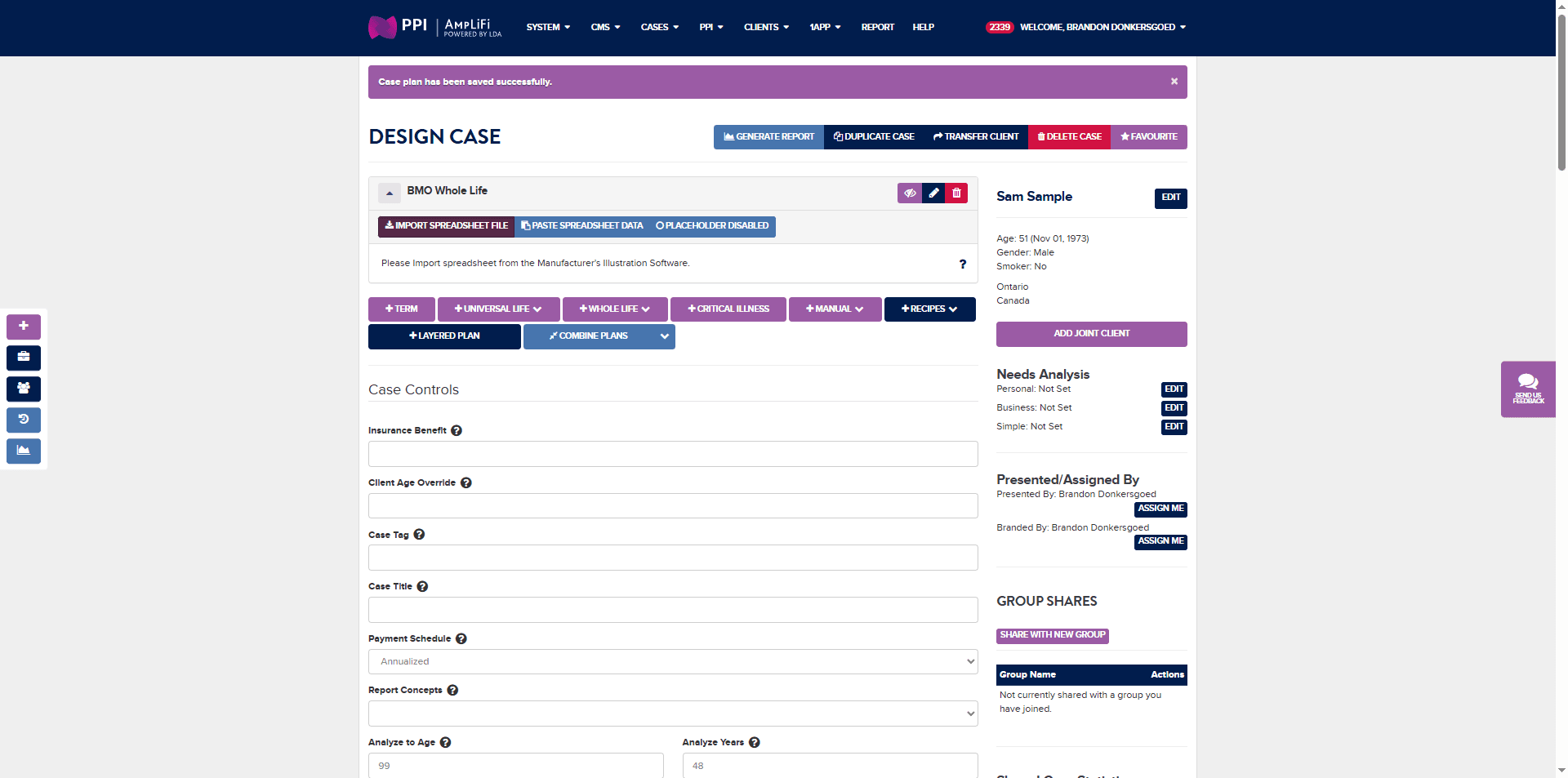Click the users group icon in the sidebar
Viewport: 1568px width, 778px height.
click(24, 389)
